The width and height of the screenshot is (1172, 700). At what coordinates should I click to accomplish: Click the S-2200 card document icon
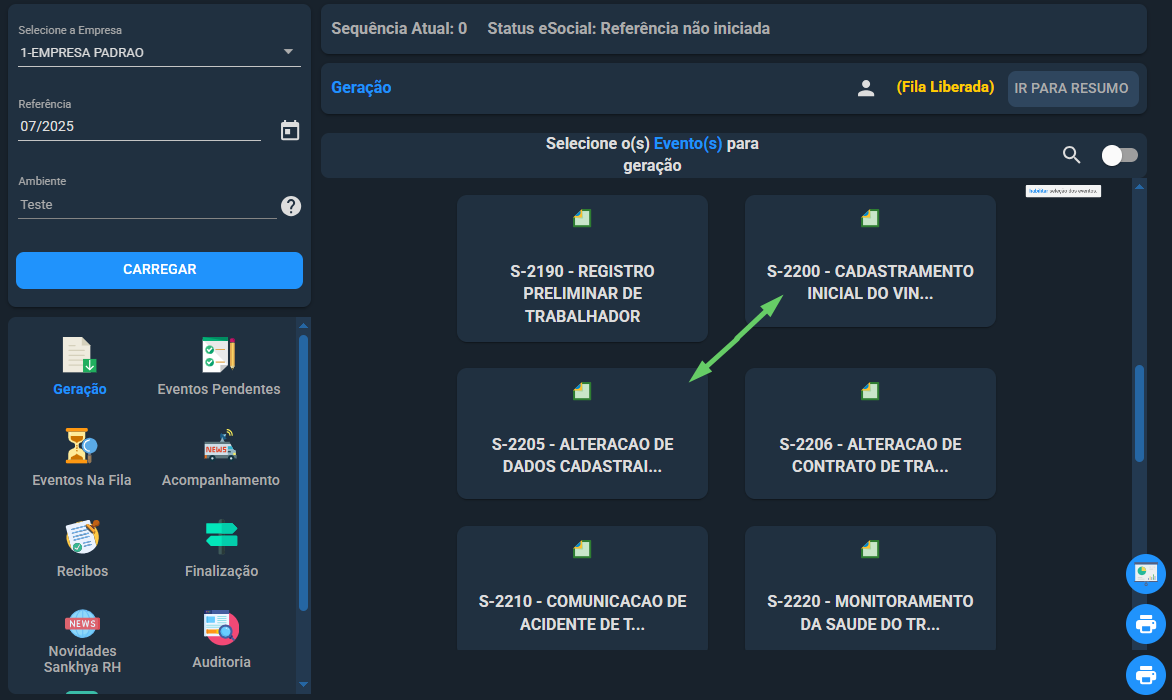point(870,218)
